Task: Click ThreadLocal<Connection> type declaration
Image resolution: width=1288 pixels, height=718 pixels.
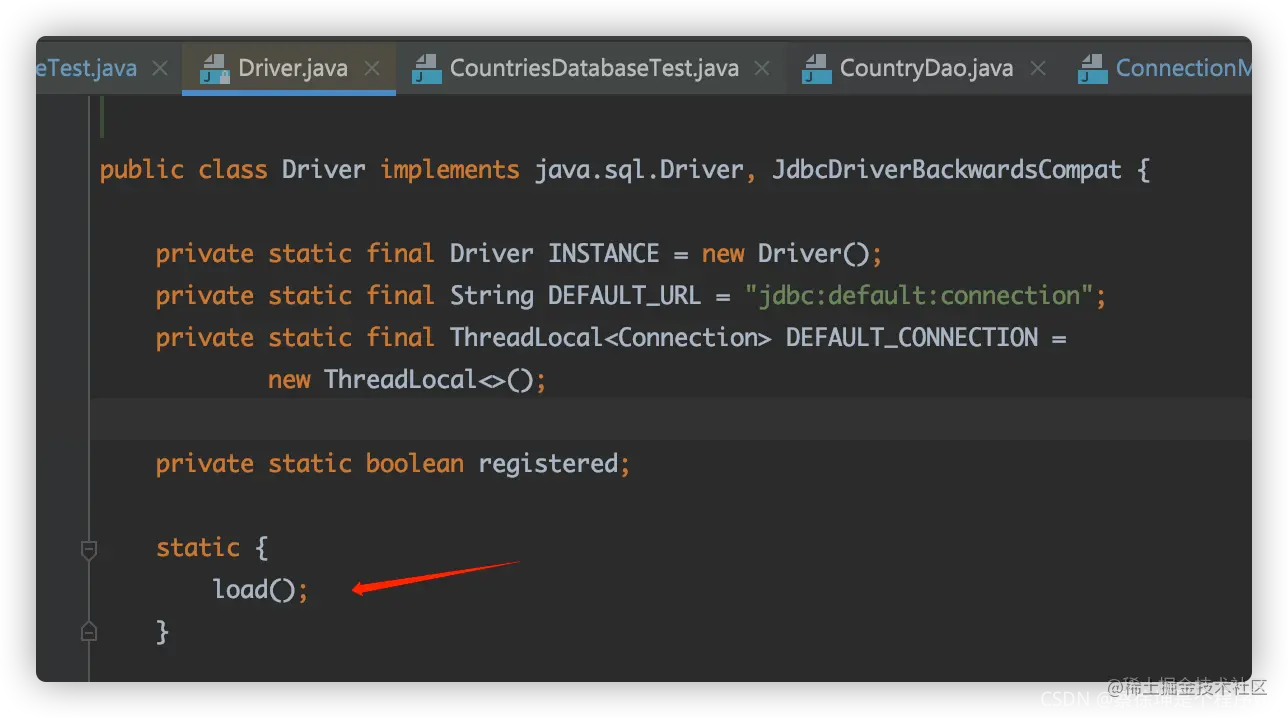Action: pos(611,338)
